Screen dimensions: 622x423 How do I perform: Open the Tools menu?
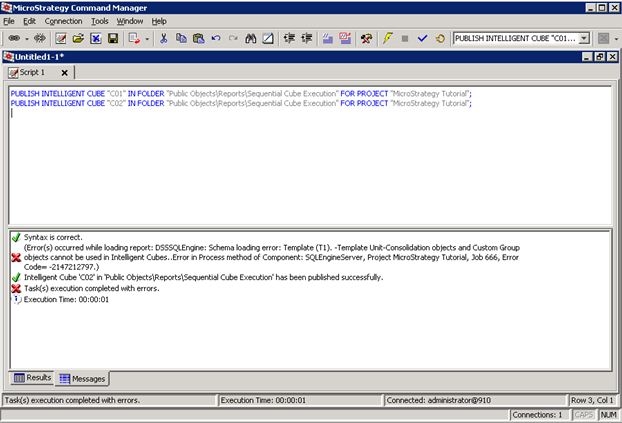pos(99,20)
